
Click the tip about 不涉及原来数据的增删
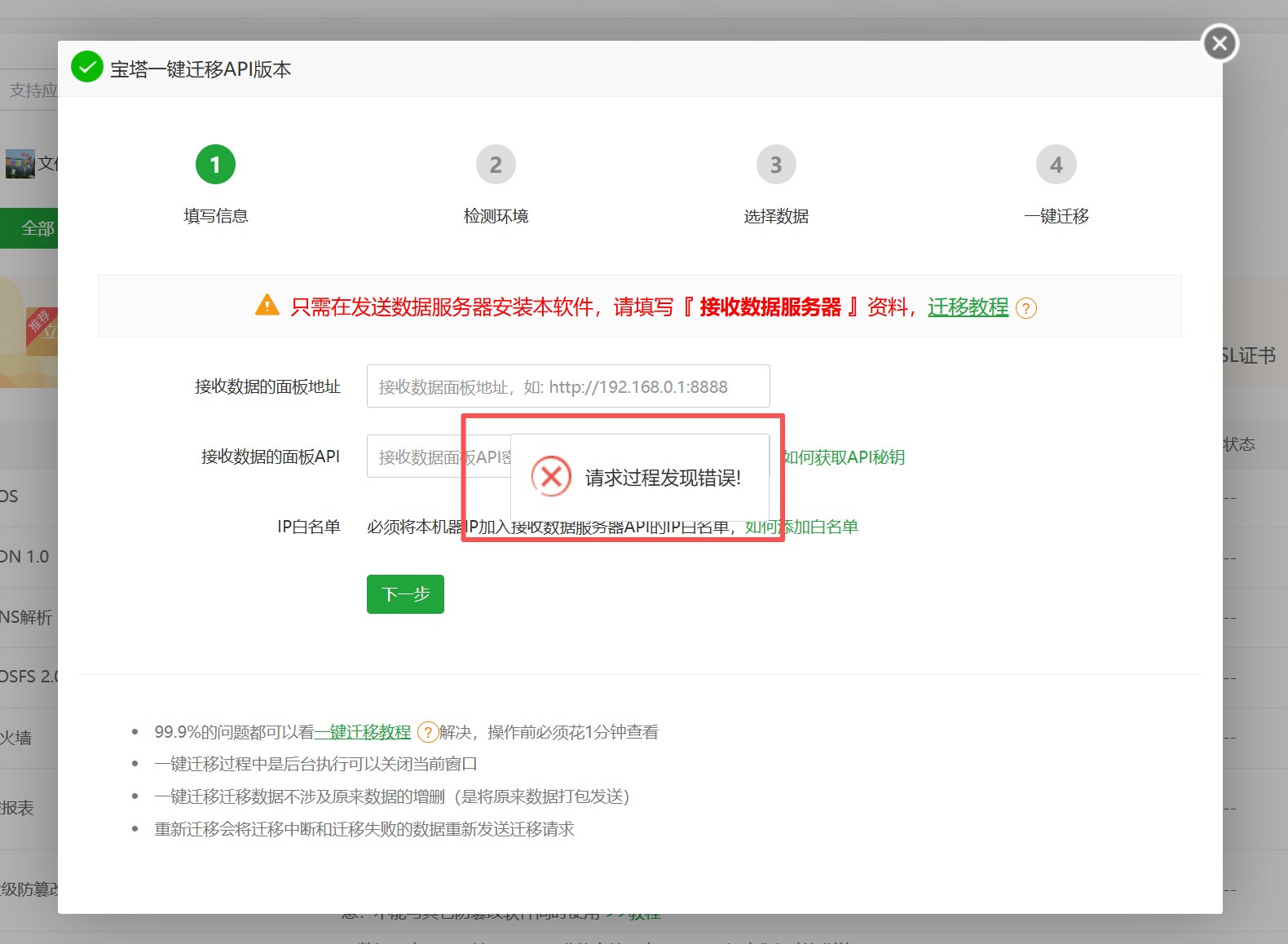[392, 796]
